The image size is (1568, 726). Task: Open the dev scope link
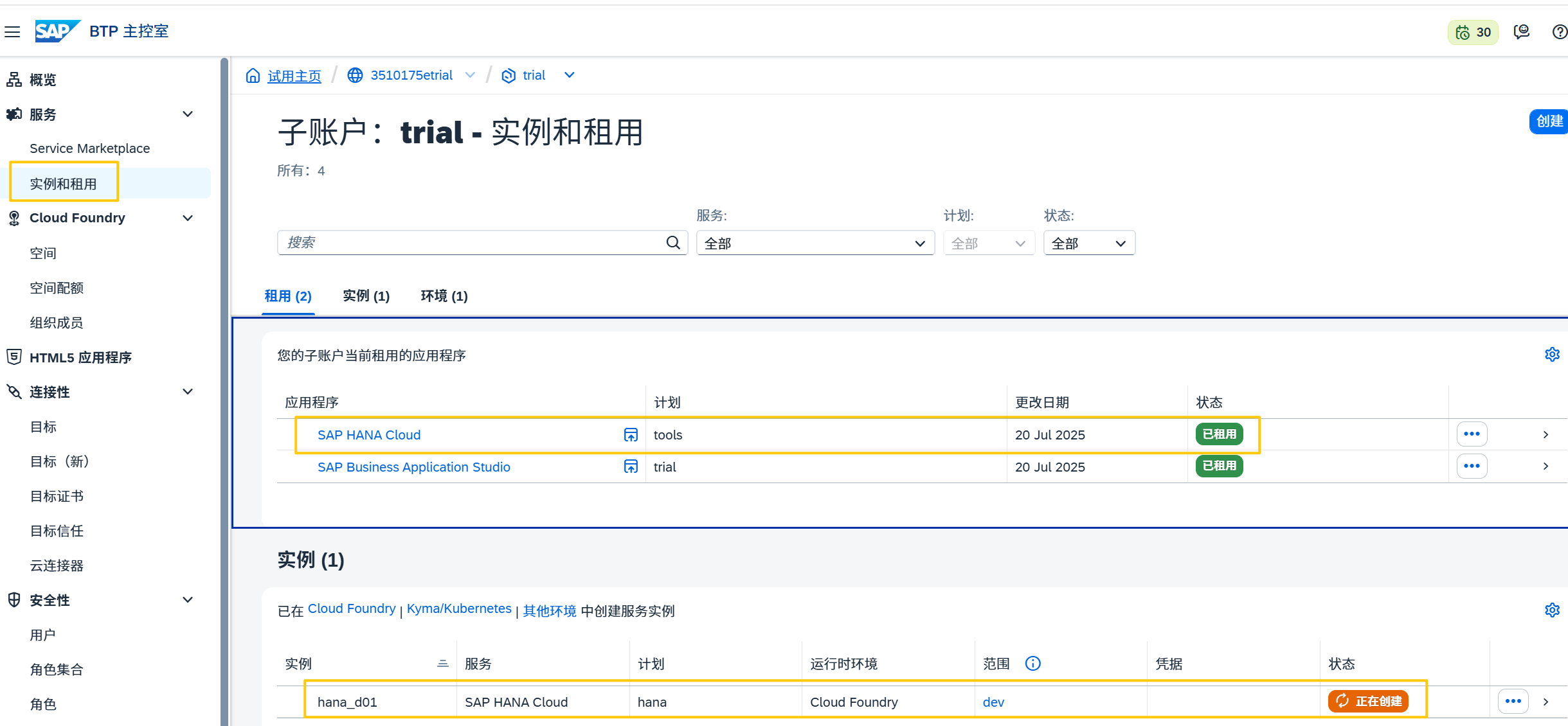tap(993, 702)
